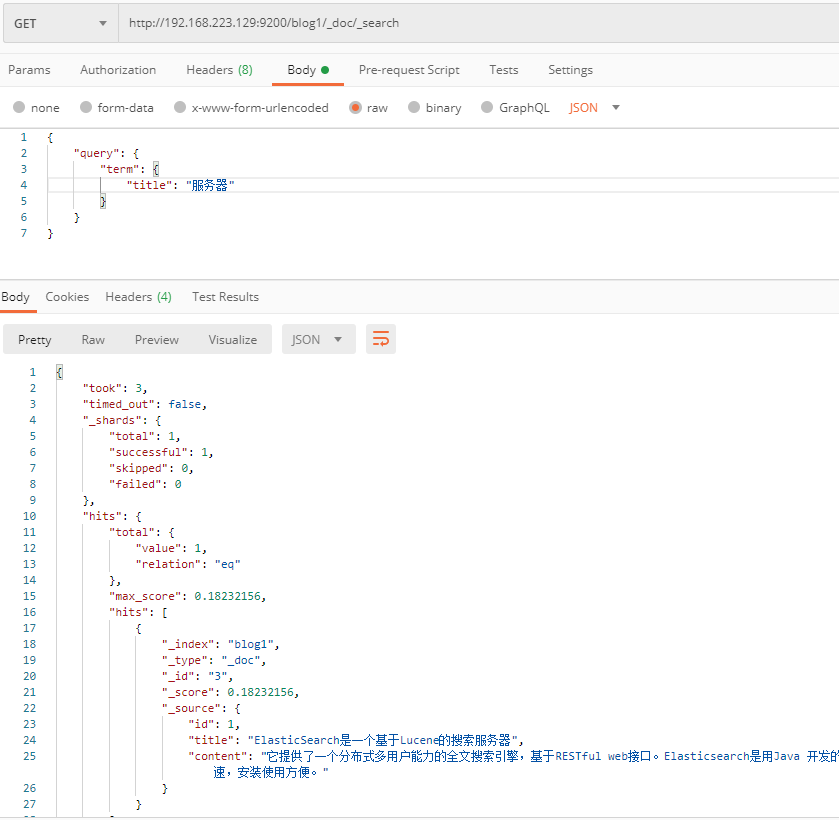Open the Pre-request Script tab
The height and width of the screenshot is (820, 839).
[409, 70]
